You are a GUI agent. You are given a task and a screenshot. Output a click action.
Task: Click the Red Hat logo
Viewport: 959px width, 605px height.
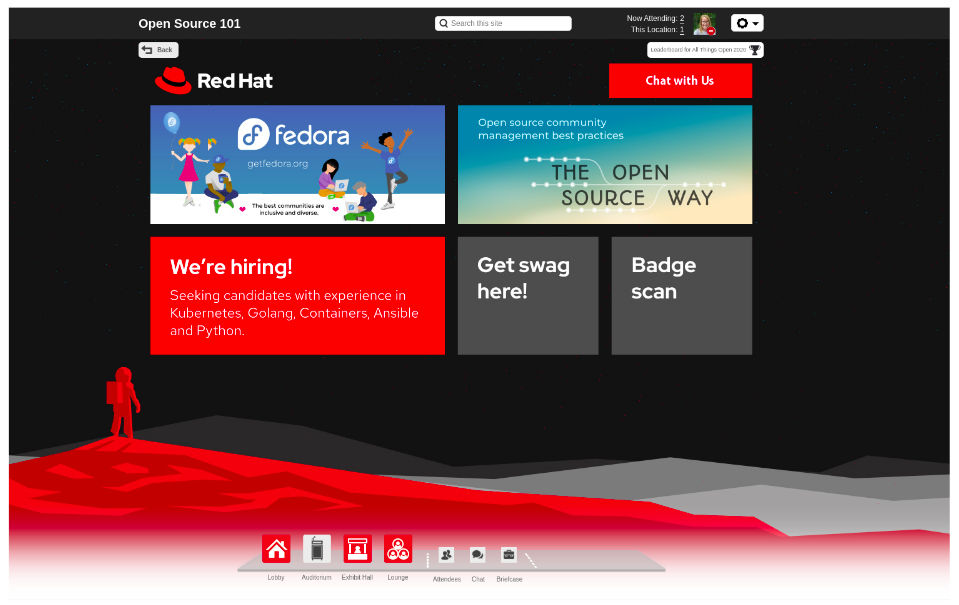213,81
